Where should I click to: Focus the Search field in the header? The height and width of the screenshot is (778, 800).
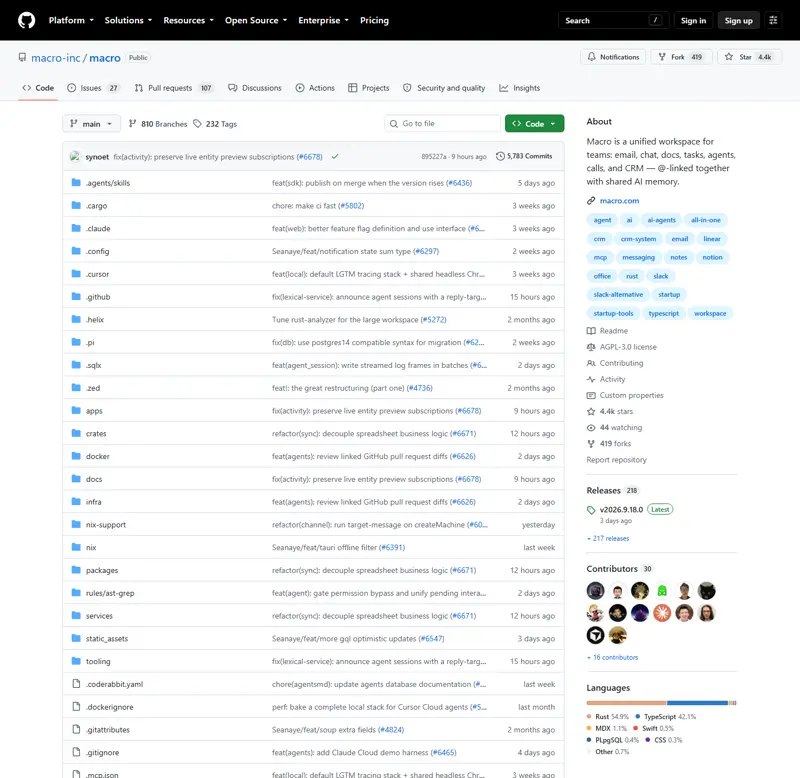[x=613, y=20]
